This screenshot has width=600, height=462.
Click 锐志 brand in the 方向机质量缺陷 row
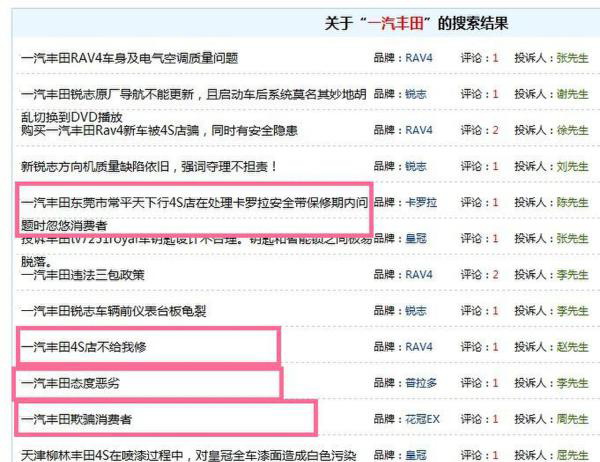416,166
